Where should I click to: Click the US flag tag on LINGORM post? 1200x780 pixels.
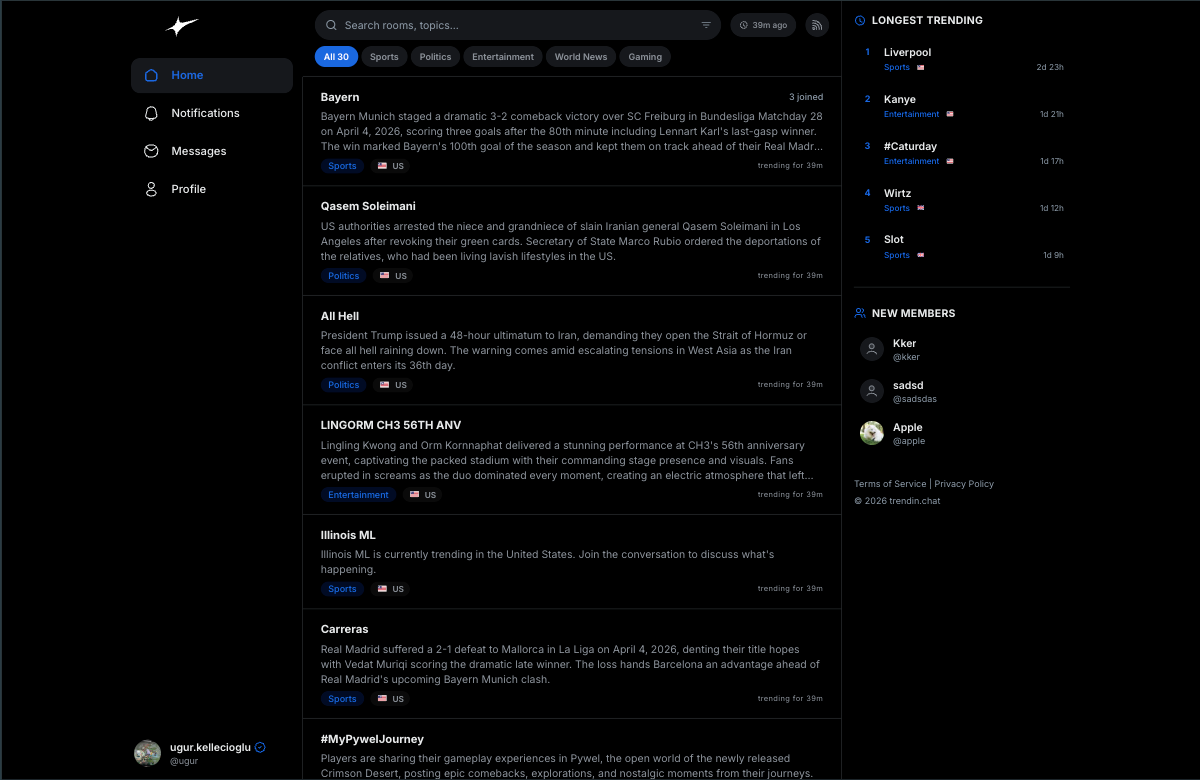[x=423, y=495]
